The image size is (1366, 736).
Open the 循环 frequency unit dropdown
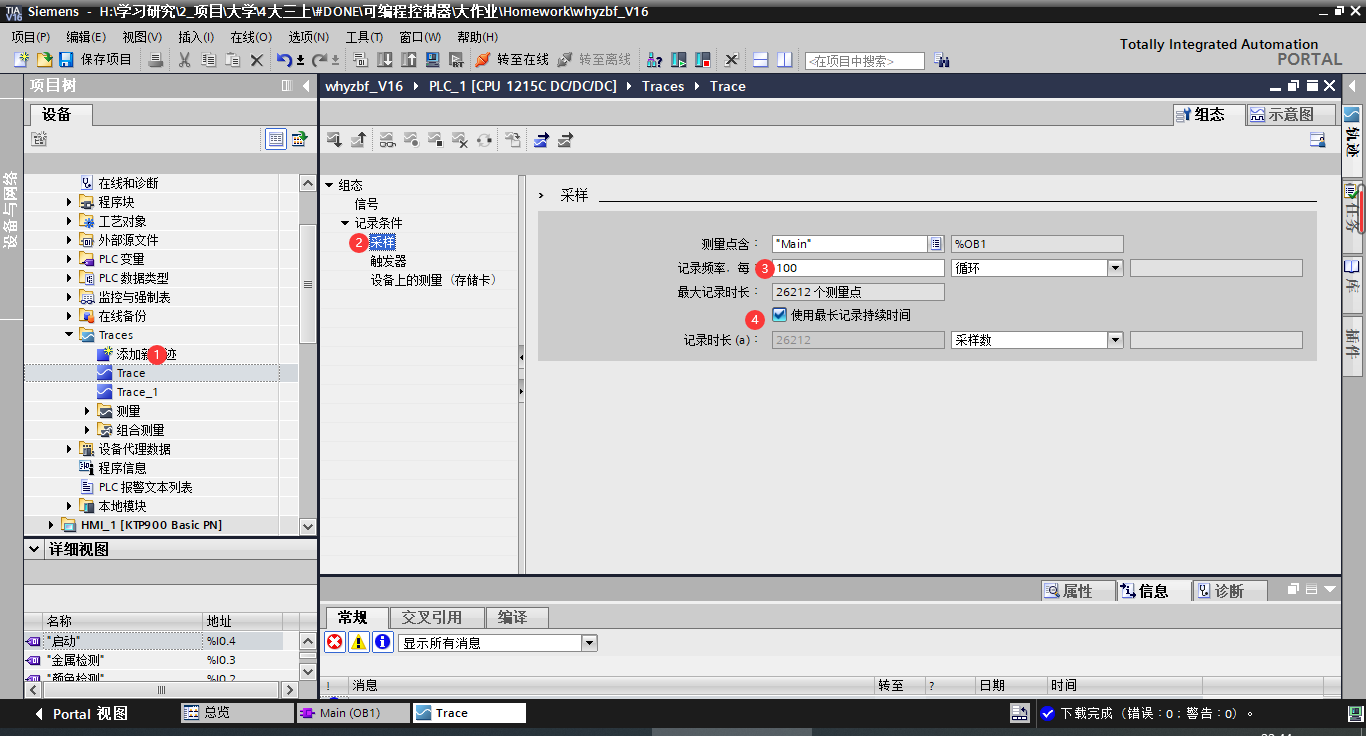tap(1115, 268)
